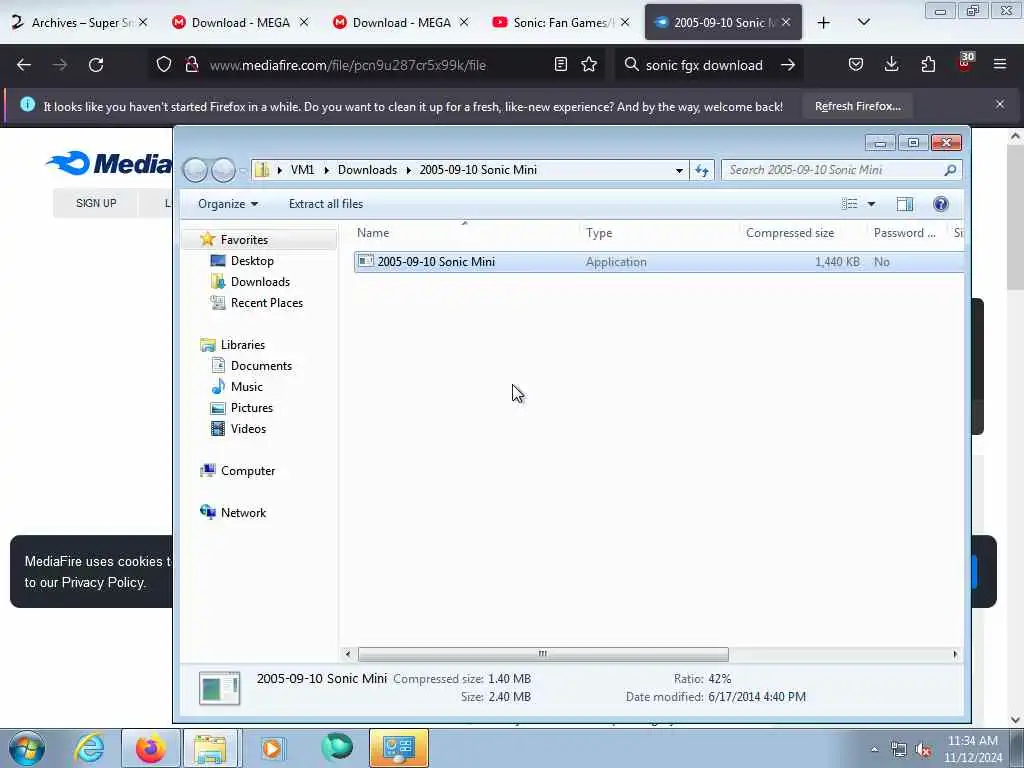The image size is (1024, 768).
Task: Open the Firefox hamburger menu
Action: pos(1000,64)
